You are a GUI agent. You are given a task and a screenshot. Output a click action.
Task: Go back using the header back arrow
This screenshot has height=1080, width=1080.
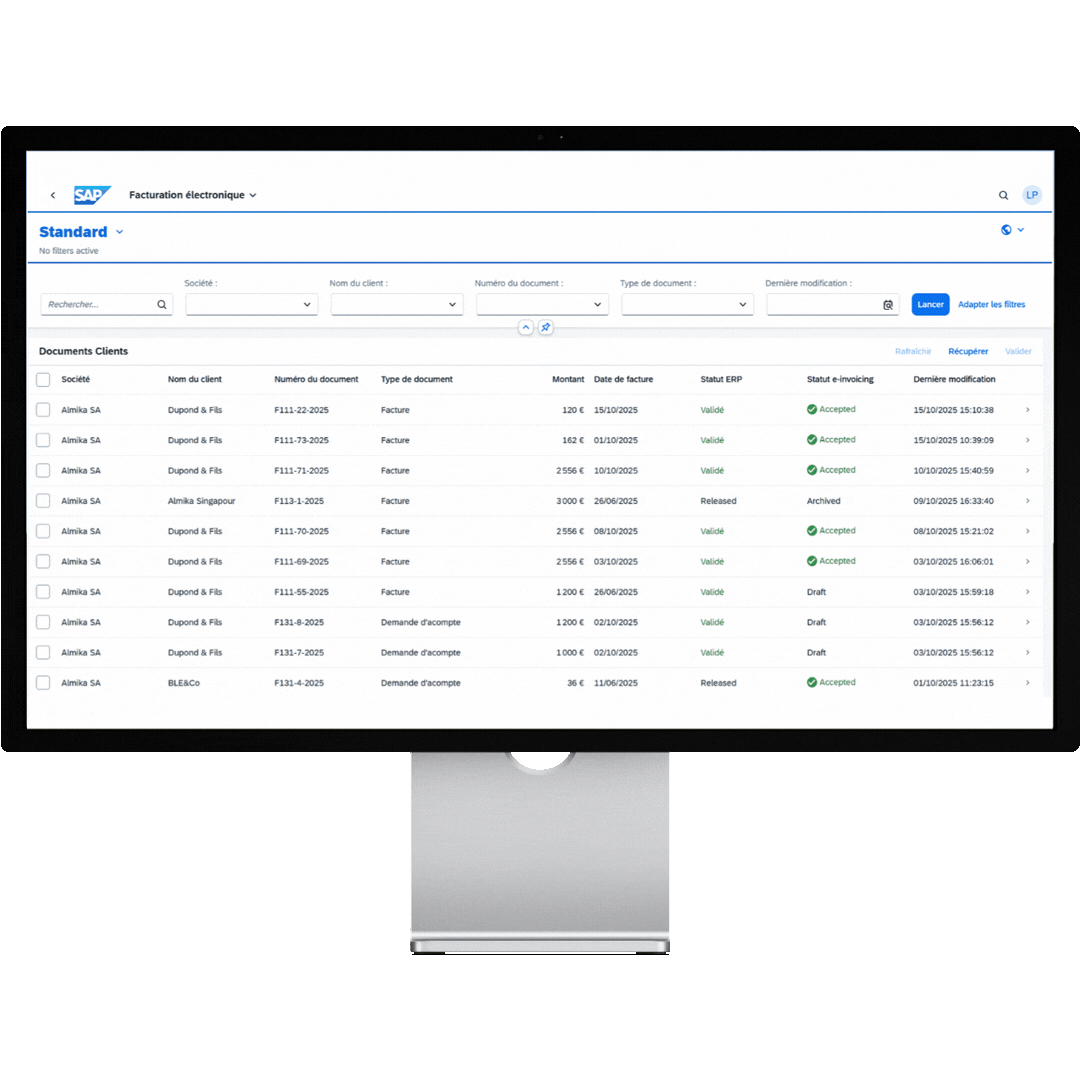coord(53,195)
